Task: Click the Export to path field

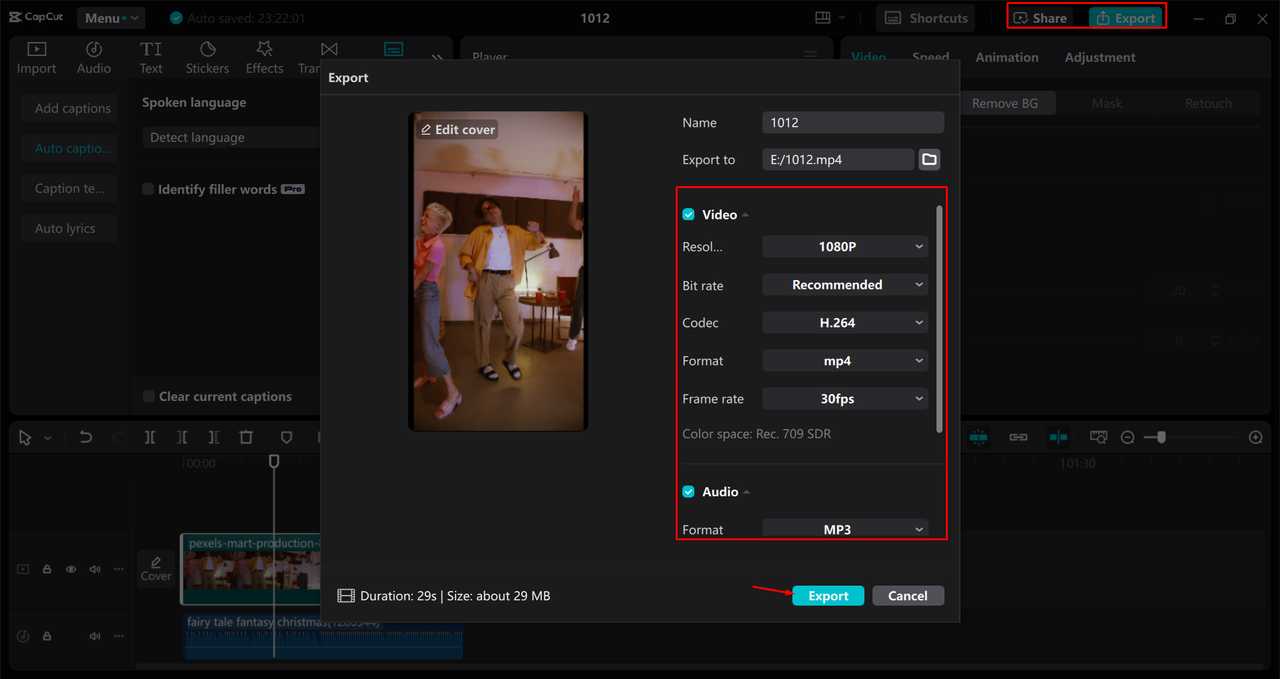Action: click(x=838, y=160)
